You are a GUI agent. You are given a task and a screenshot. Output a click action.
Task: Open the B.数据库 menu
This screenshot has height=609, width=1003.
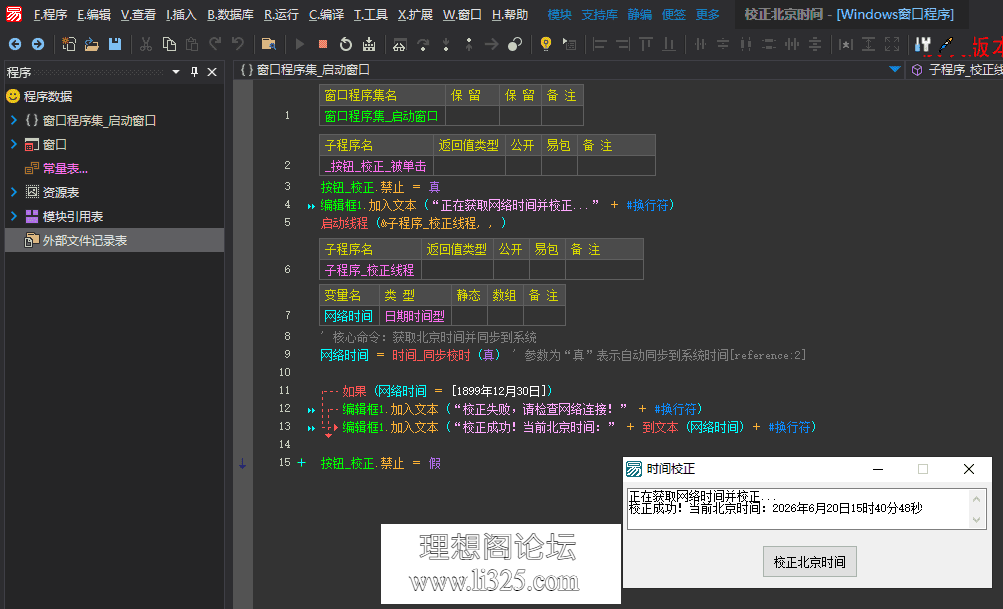click(x=230, y=14)
